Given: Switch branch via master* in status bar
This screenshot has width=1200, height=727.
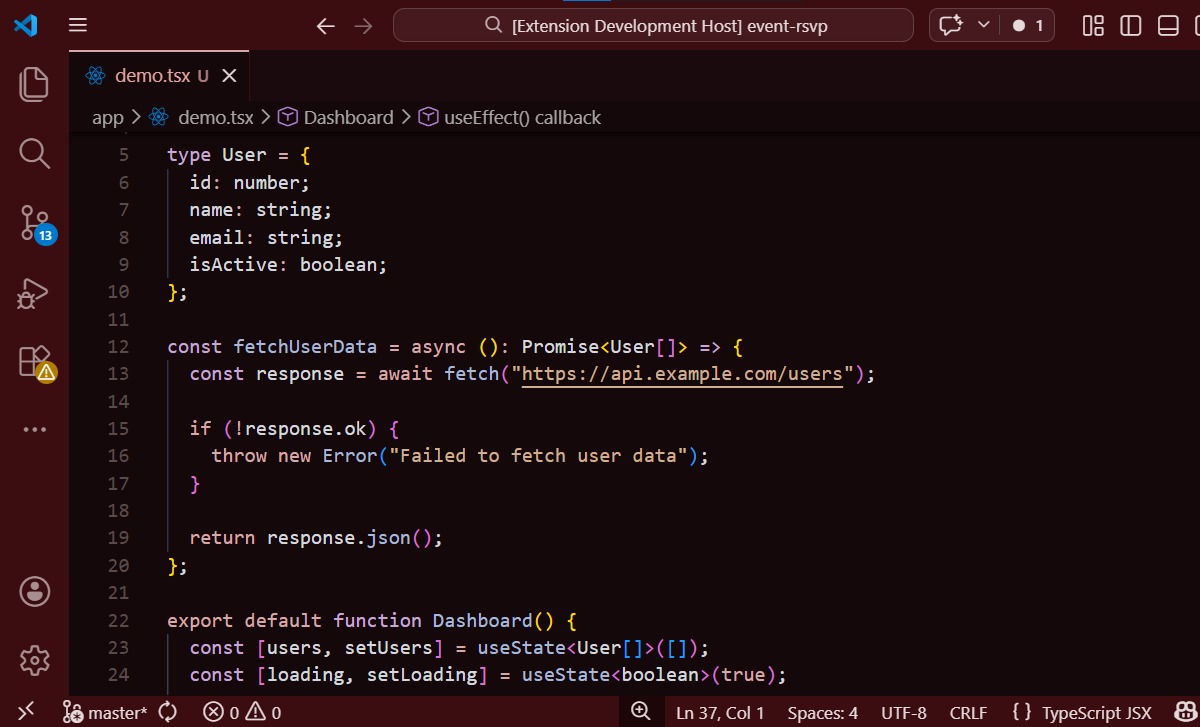Looking at the screenshot, I should point(105,712).
